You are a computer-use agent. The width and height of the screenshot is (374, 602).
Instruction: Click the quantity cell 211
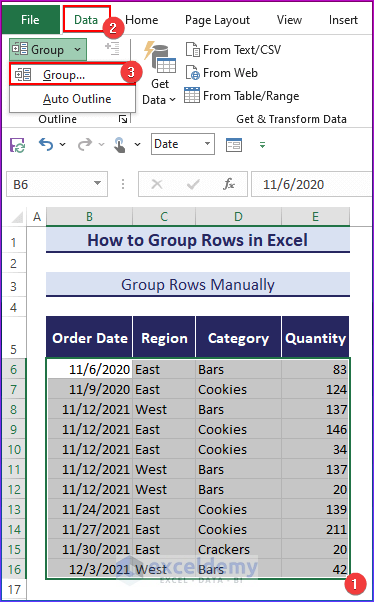(315, 529)
